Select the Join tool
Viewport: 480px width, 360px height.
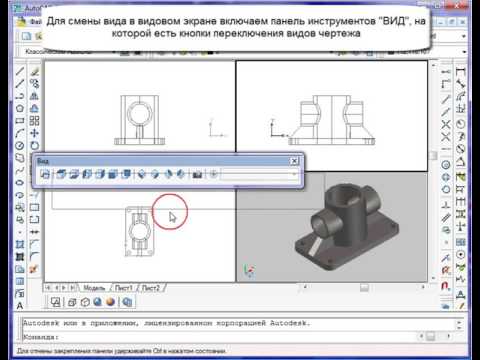click(x=34, y=232)
